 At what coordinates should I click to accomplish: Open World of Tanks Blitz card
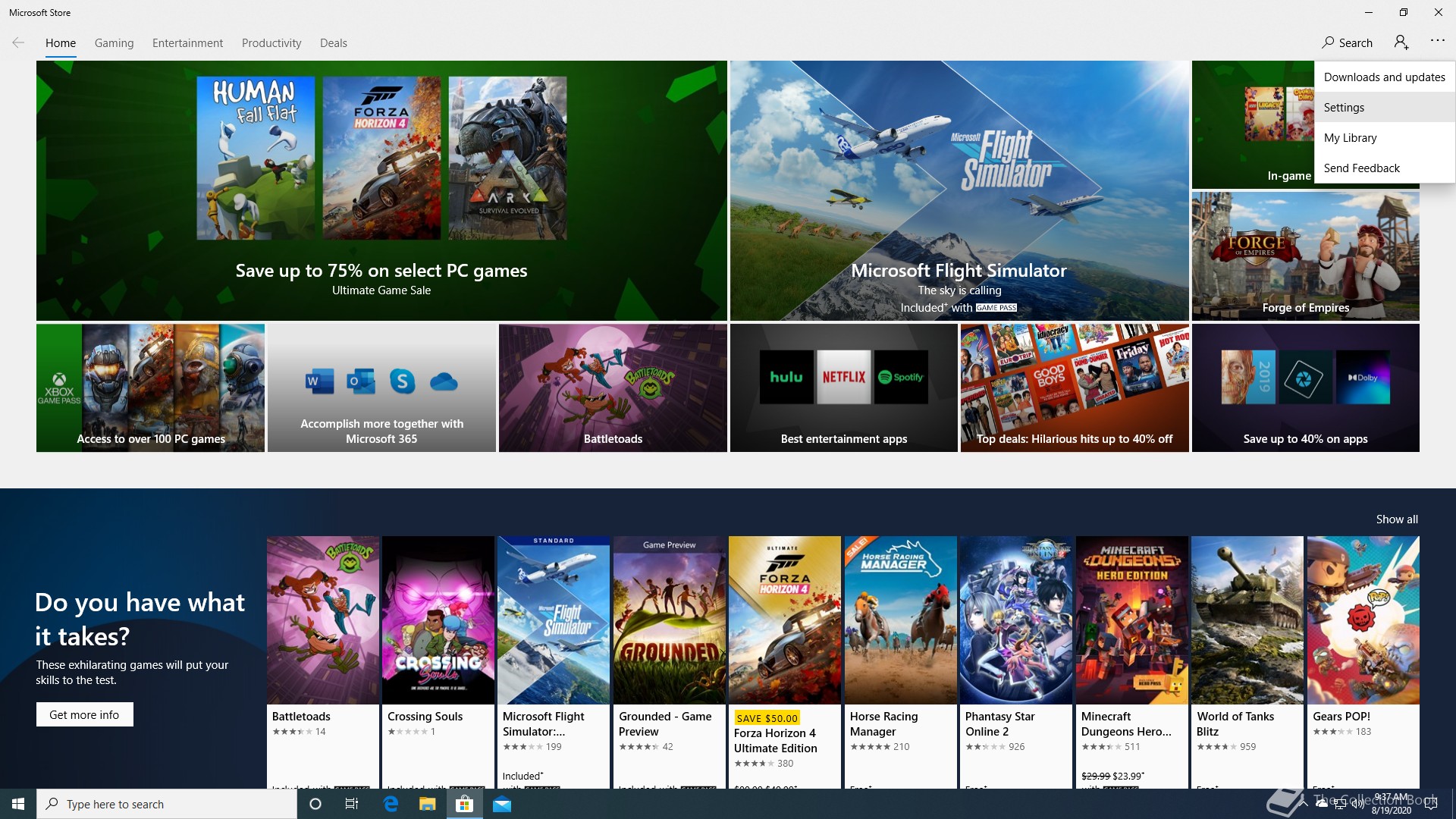coord(1247,662)
